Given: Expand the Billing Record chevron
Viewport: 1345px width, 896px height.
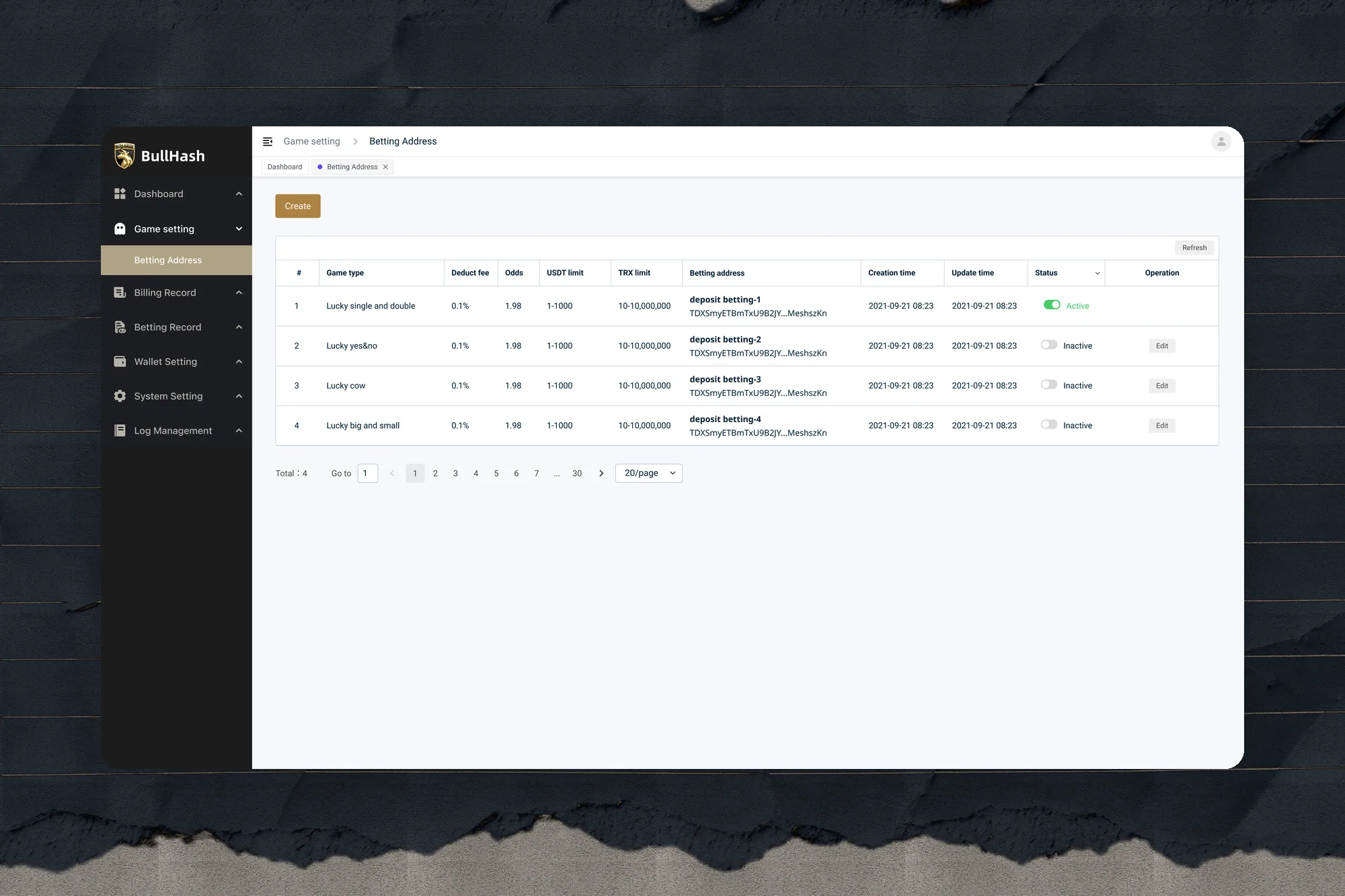Looking at the screenshot, I should point(239,292).
